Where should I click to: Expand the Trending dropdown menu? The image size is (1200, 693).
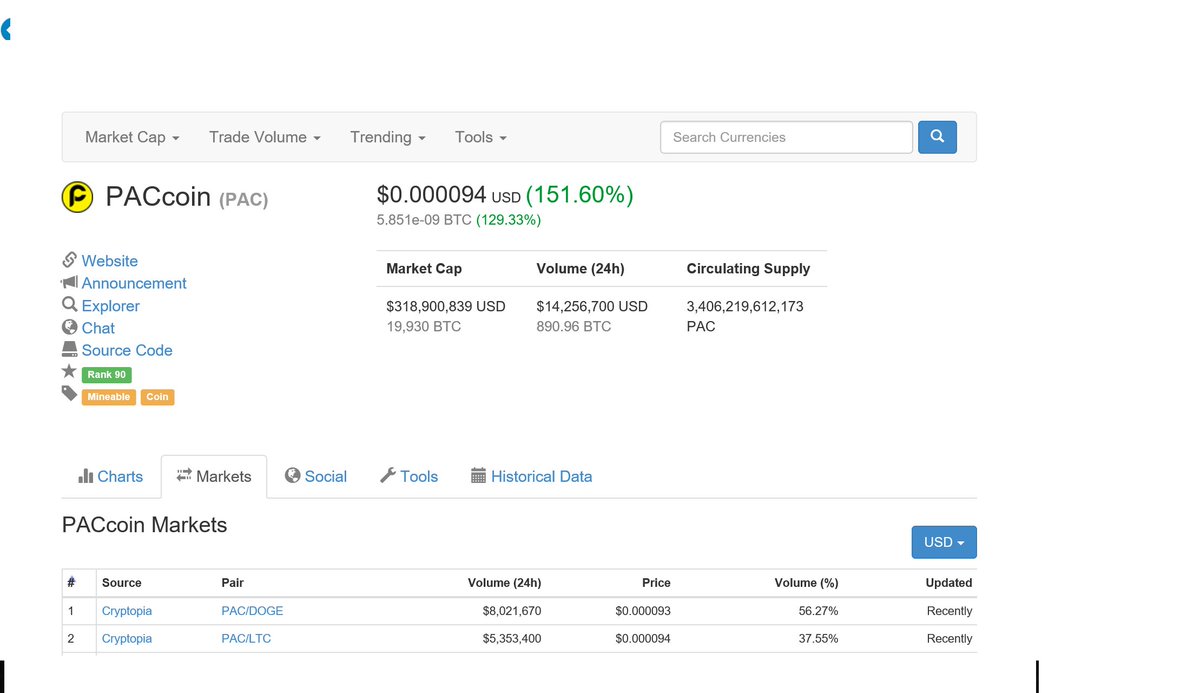coord(387,137)
